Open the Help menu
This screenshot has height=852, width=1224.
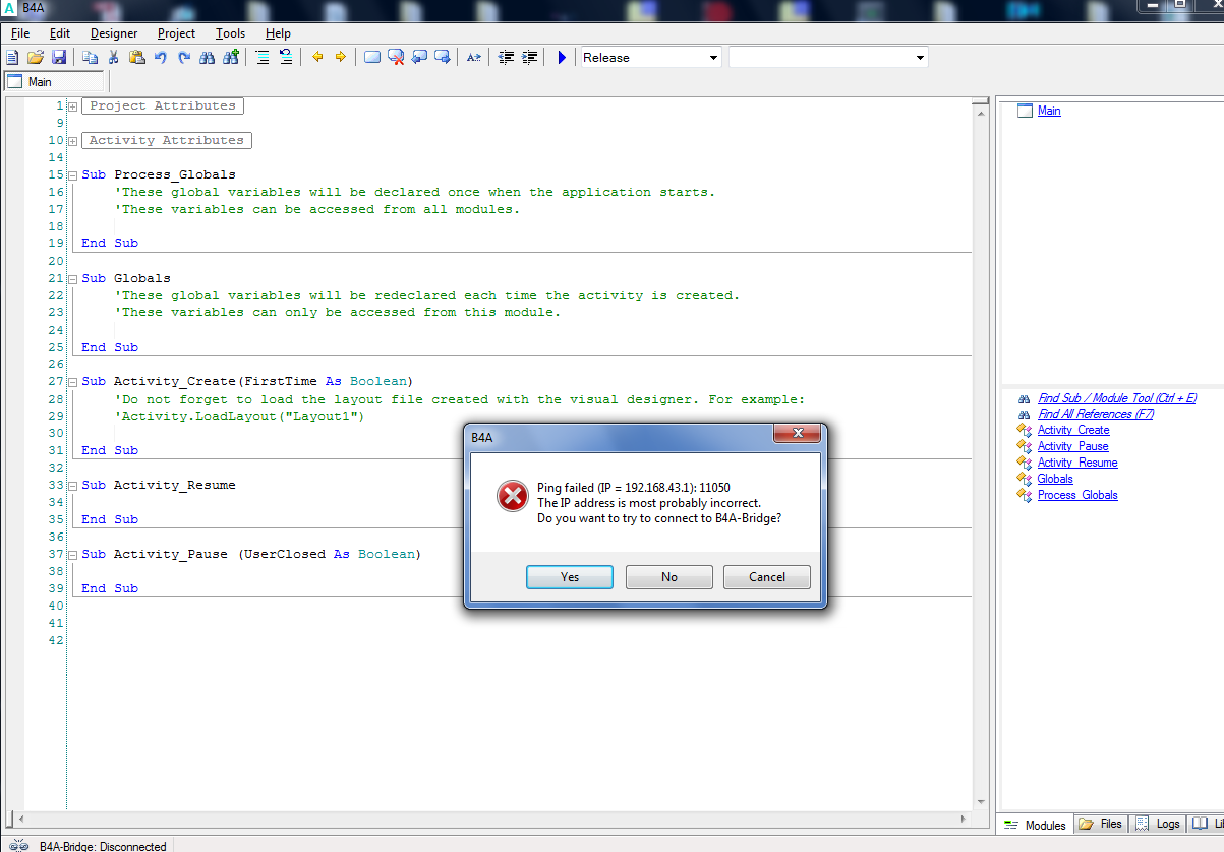(x=278, y=33)
